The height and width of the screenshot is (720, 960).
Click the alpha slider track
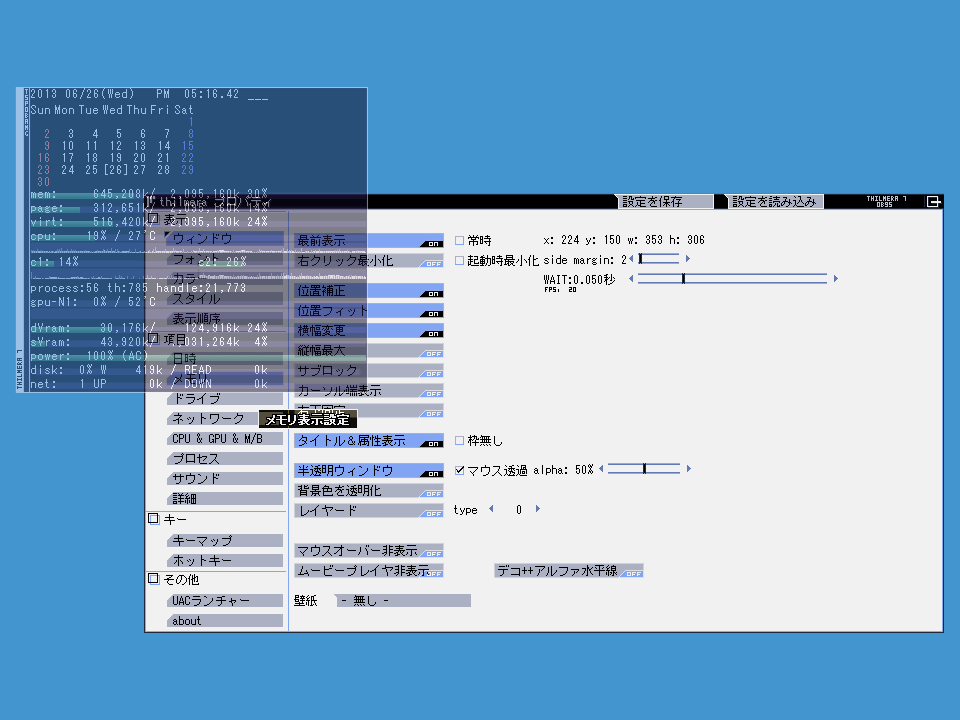643,469
